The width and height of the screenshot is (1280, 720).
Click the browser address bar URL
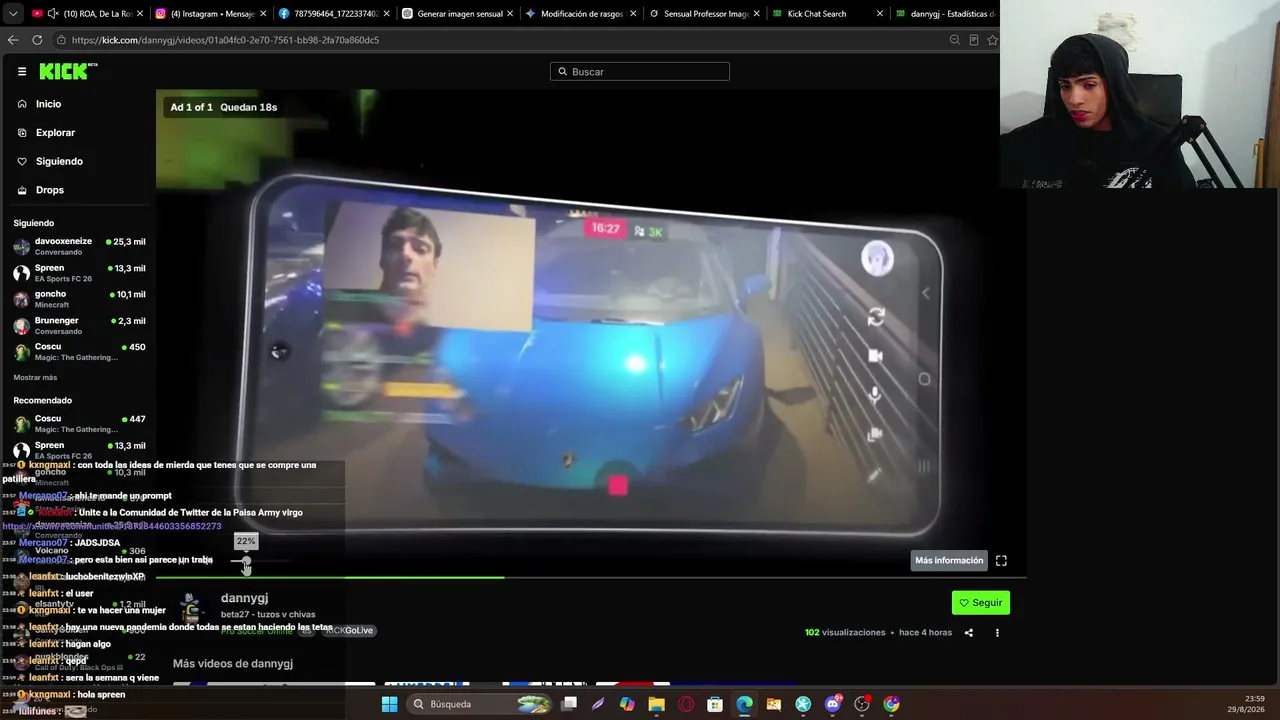tap(225, 40)
